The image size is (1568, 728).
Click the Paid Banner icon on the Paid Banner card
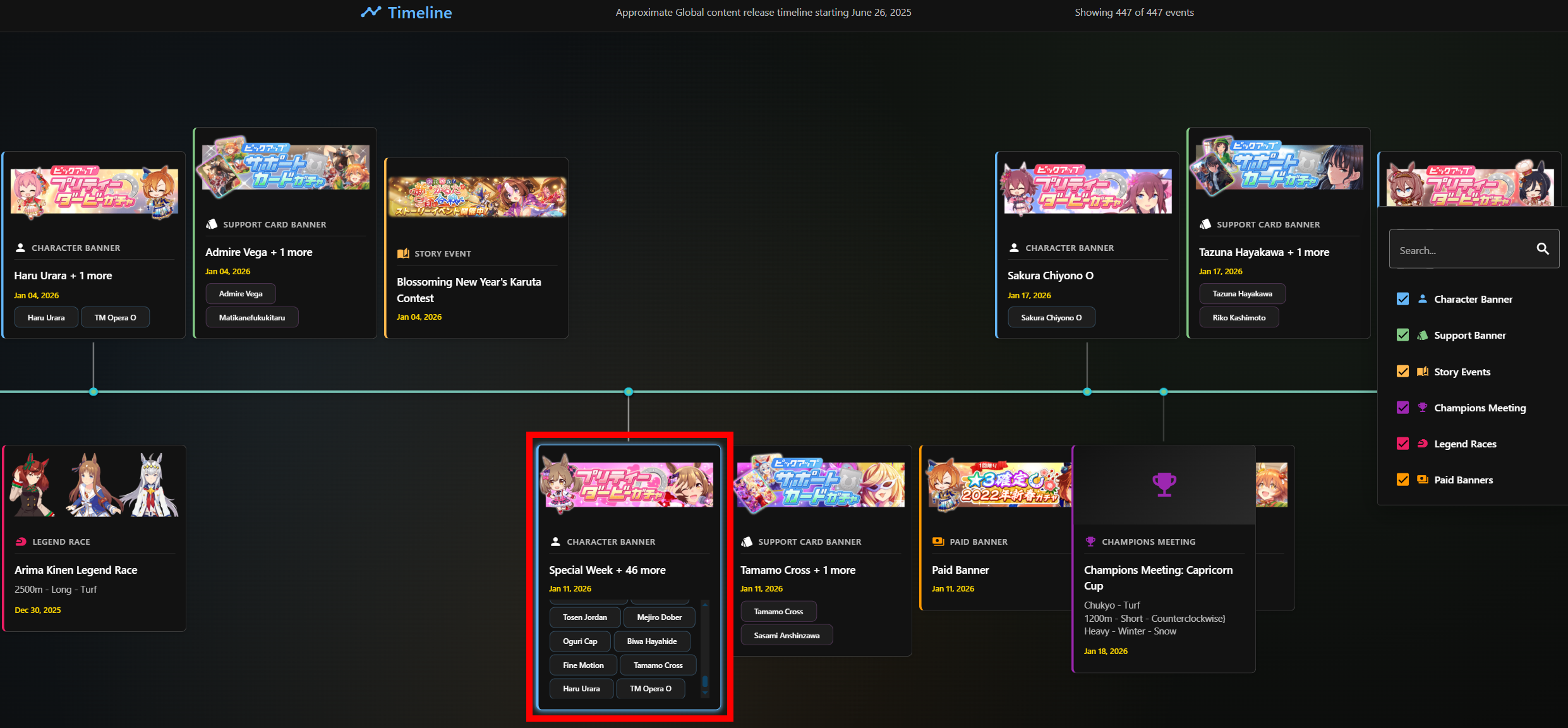click(938, 542)
